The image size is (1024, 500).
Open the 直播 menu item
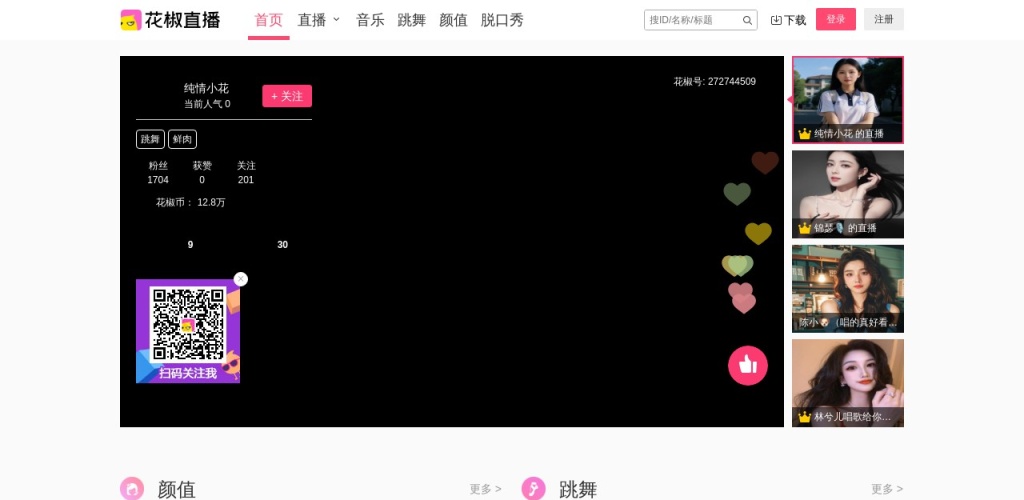click(312, 20)
